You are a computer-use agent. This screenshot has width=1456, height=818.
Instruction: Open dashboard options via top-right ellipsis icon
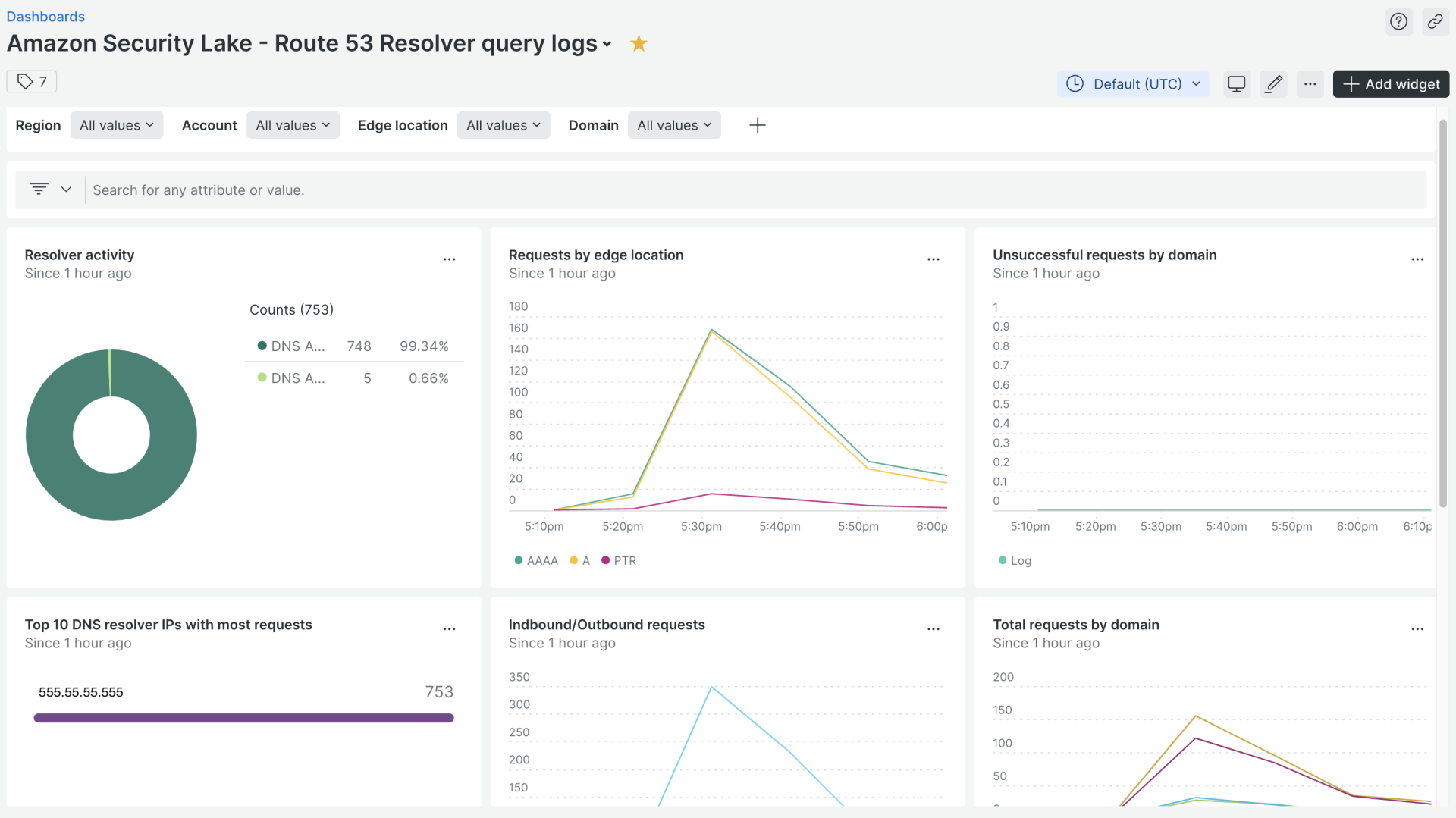pyautogui.click(x=1310, y=84)
